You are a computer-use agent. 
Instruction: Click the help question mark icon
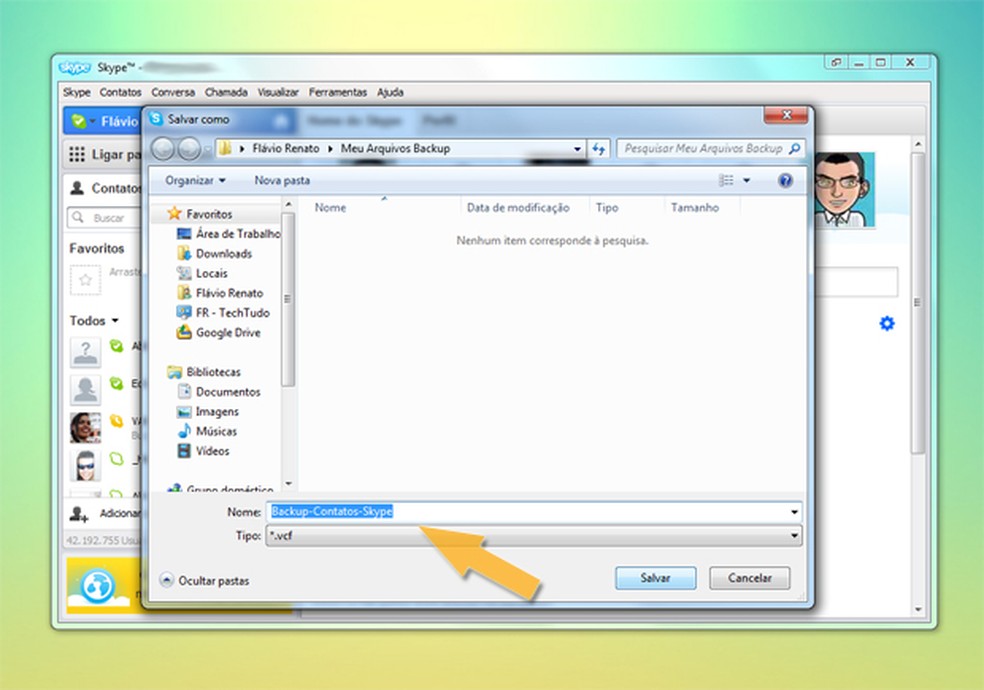(785, 181)
